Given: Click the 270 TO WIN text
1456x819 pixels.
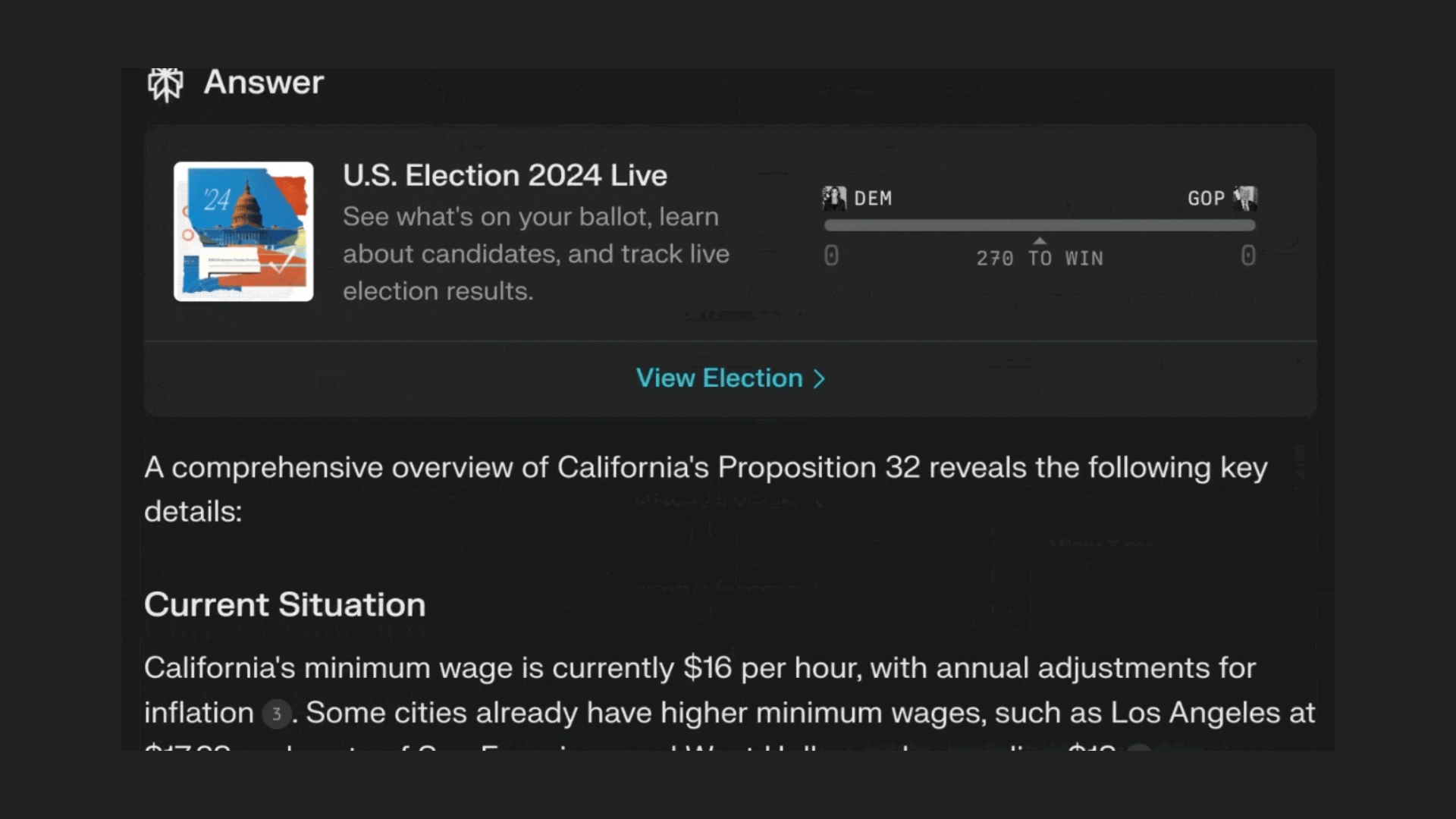Looking at the screenshot, I should point(1040,259).
